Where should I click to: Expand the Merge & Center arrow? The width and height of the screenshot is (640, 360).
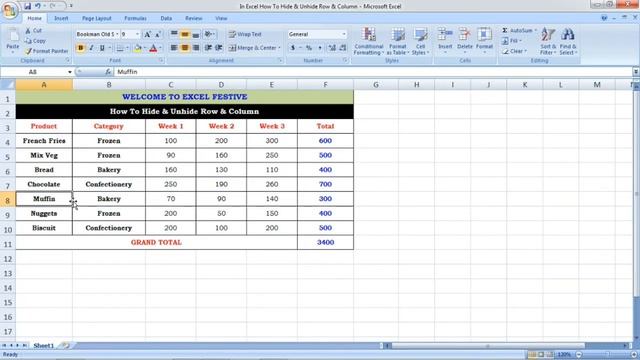click(280, 48)
